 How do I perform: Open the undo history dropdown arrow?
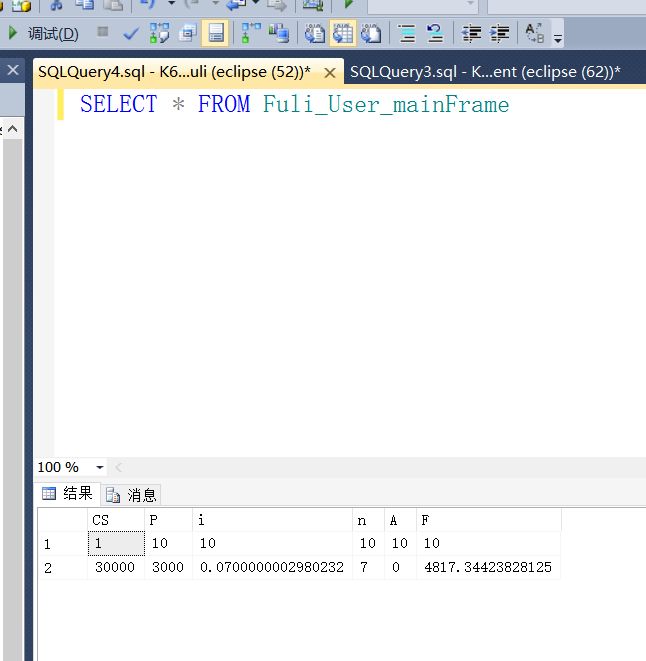pos(171,3)
